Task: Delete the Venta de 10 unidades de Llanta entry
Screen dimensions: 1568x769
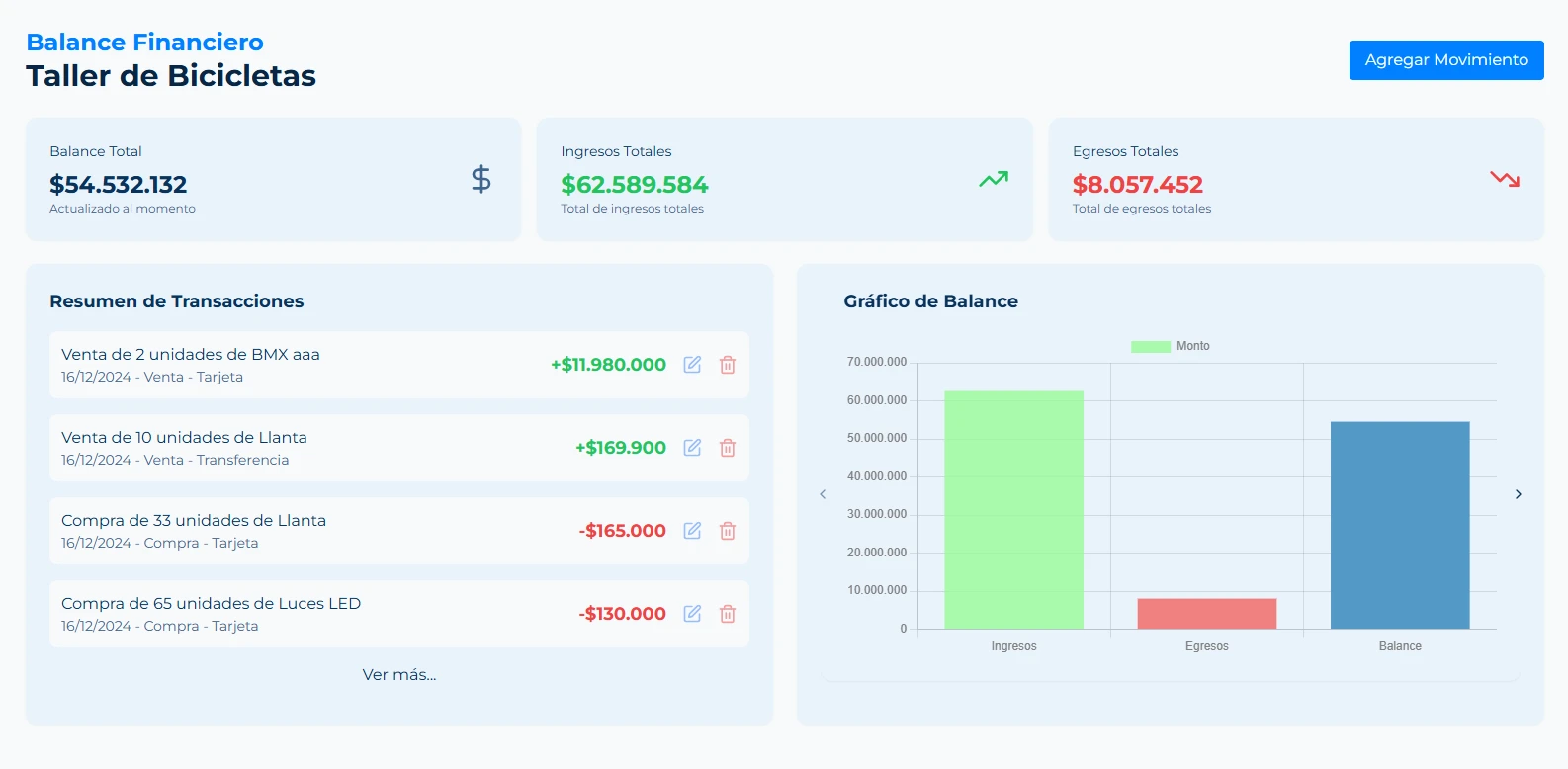Action: click(x=728, y=448)
